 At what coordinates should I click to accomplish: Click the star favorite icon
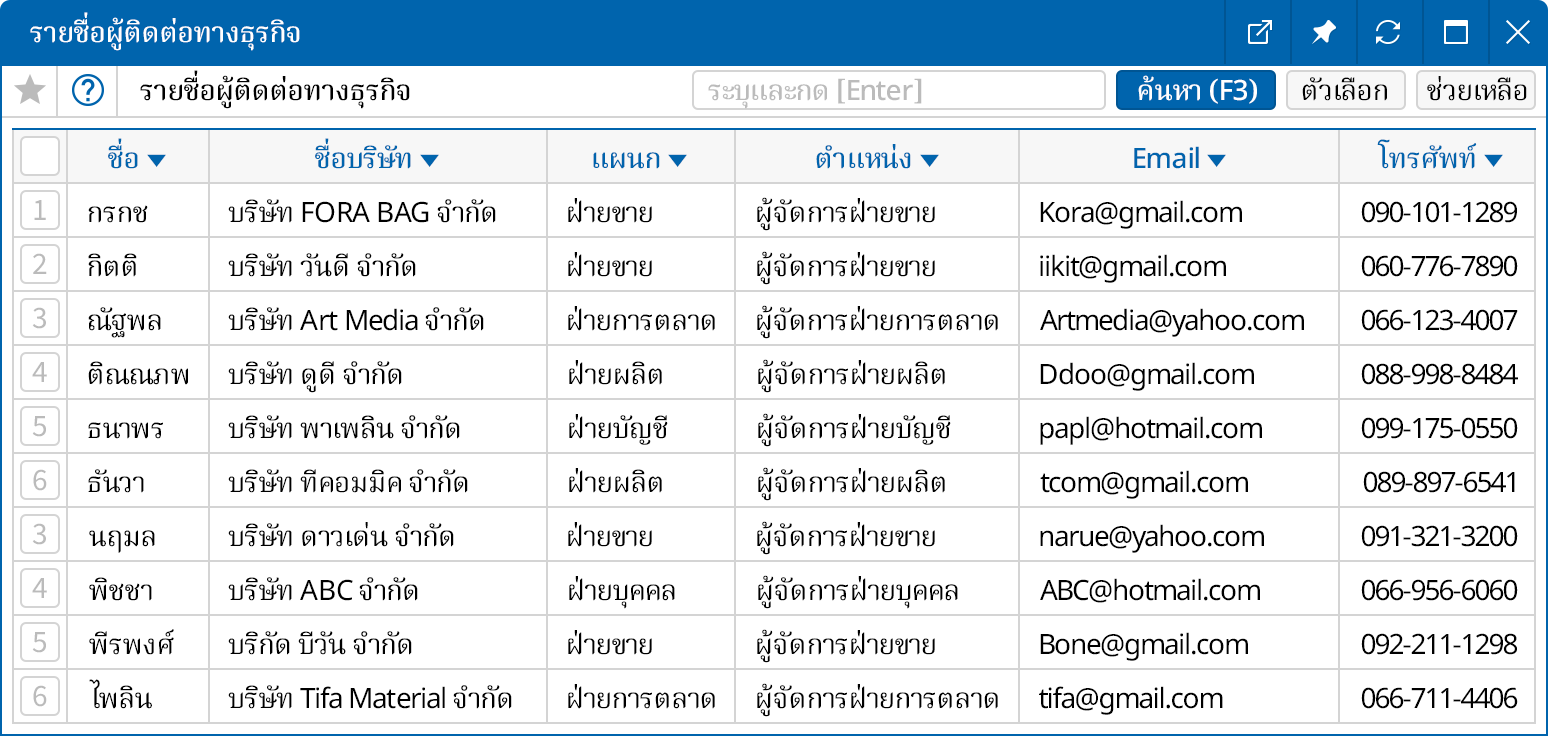tap(30, 91)
